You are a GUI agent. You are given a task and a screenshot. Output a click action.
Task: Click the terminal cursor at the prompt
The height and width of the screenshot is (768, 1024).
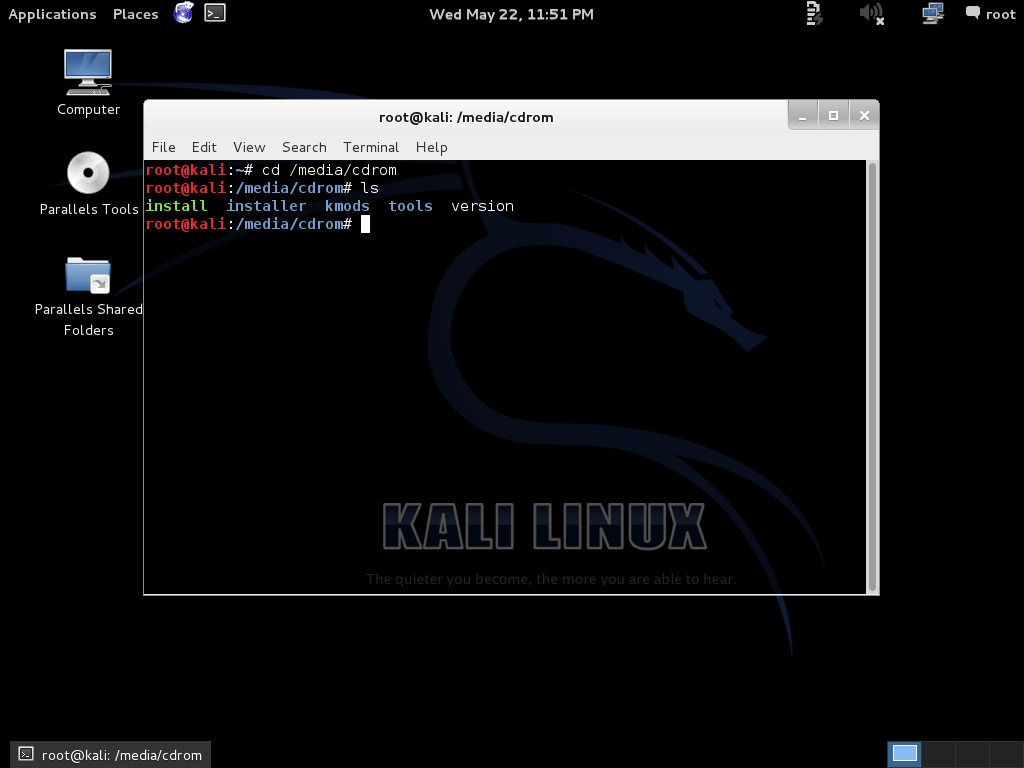tap(365, 224)
